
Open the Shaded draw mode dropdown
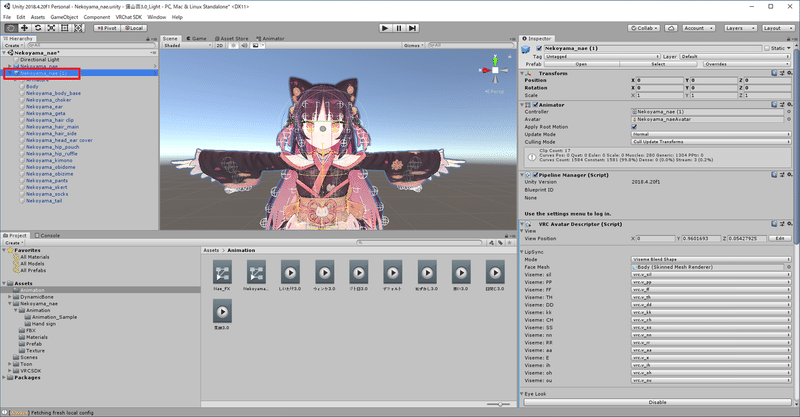[x=187, y=45]
